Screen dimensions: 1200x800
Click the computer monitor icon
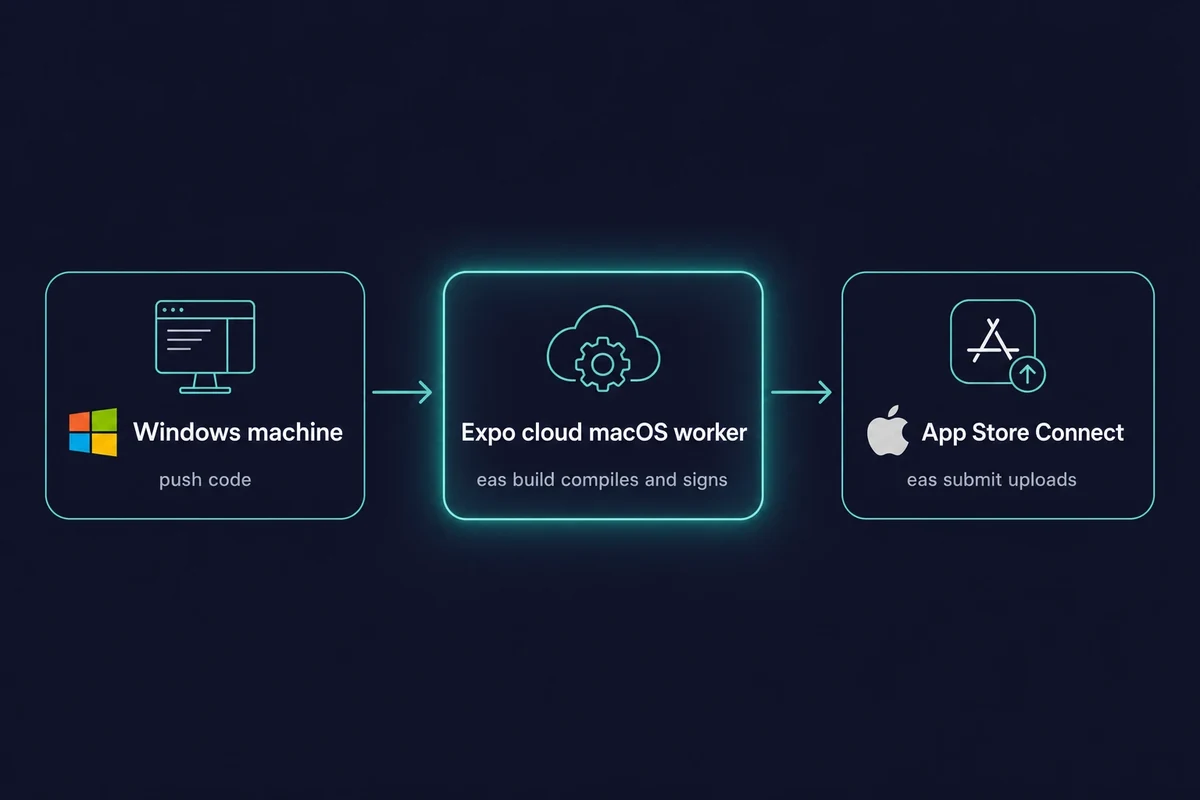(205, 347)
